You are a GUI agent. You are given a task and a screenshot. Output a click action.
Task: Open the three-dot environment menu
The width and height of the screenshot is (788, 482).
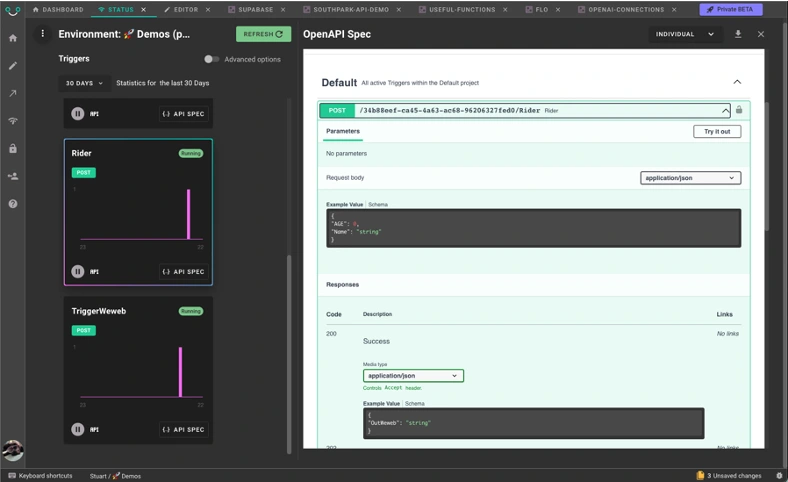[x=43, y=34]
